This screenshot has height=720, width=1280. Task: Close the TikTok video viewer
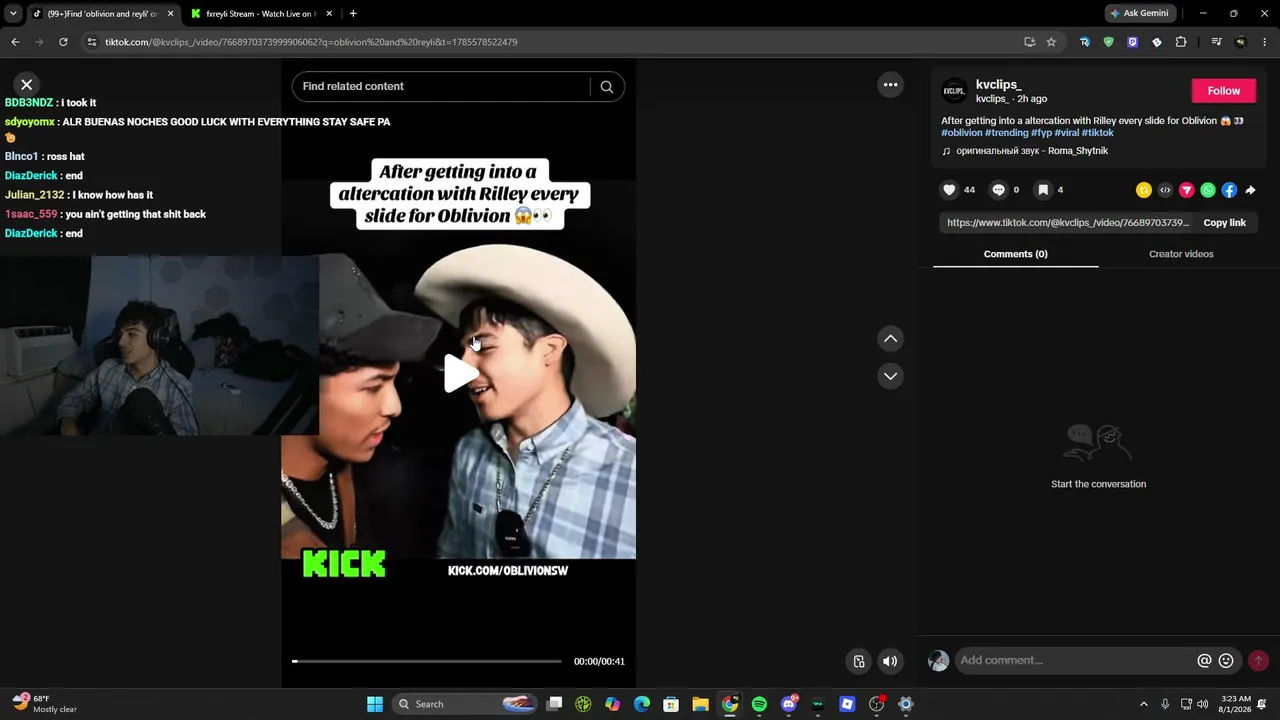tap(27, 85)
